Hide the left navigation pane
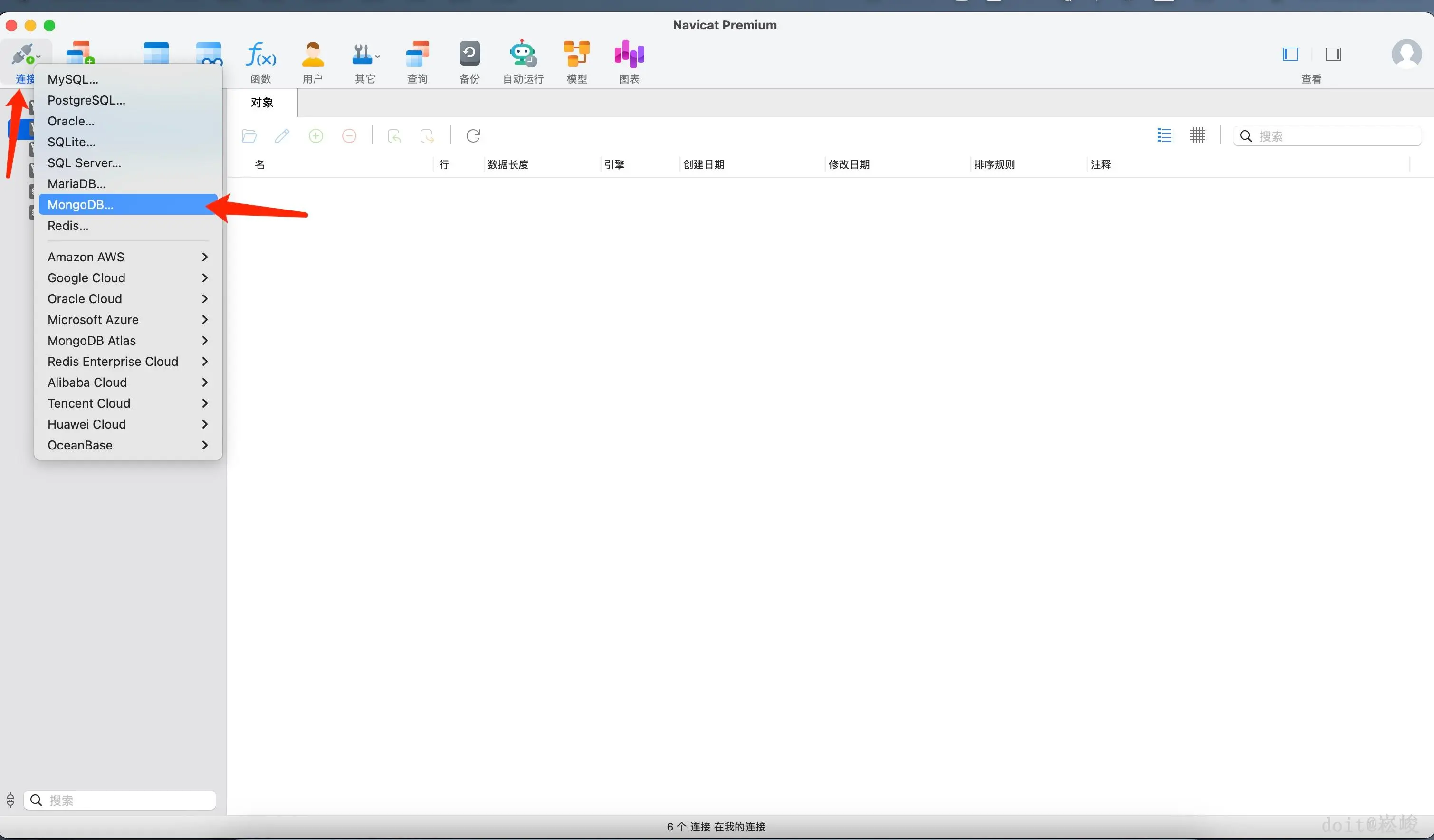Viewport: 1434px width, 840px height. (1290, 54)
